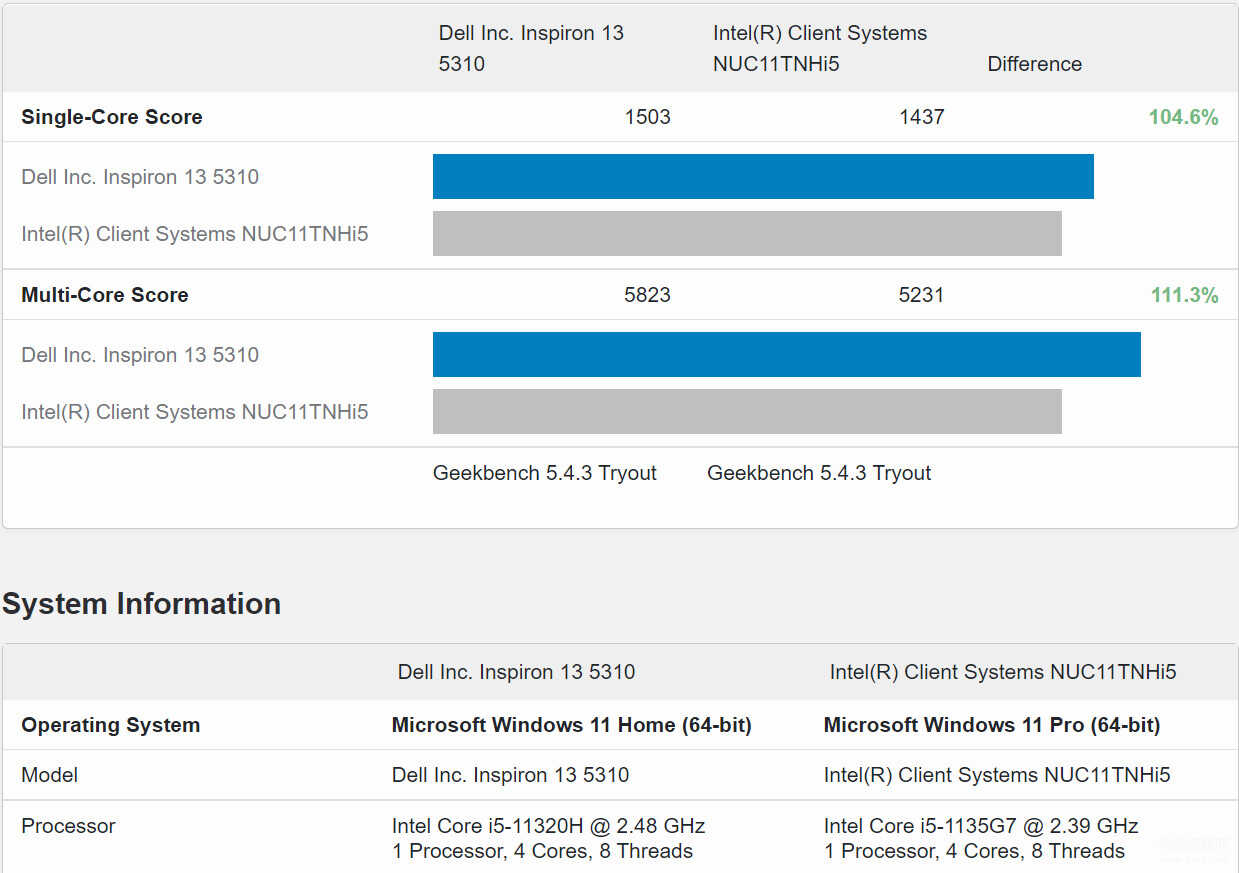The width and height of the screenshot is (1239, 873).
Task: Click the 5823 multi-core score
Action: (647, 295)
